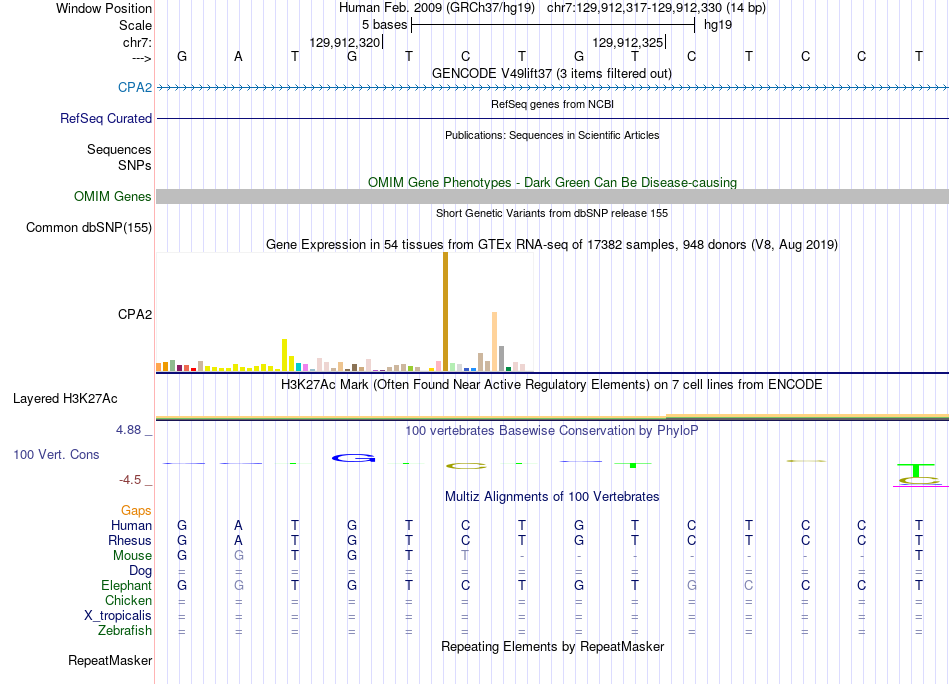The height and width of the screenshot is (684, 950).
Task: Open the RefSeq Curated track label
Action: pos(105,118)
